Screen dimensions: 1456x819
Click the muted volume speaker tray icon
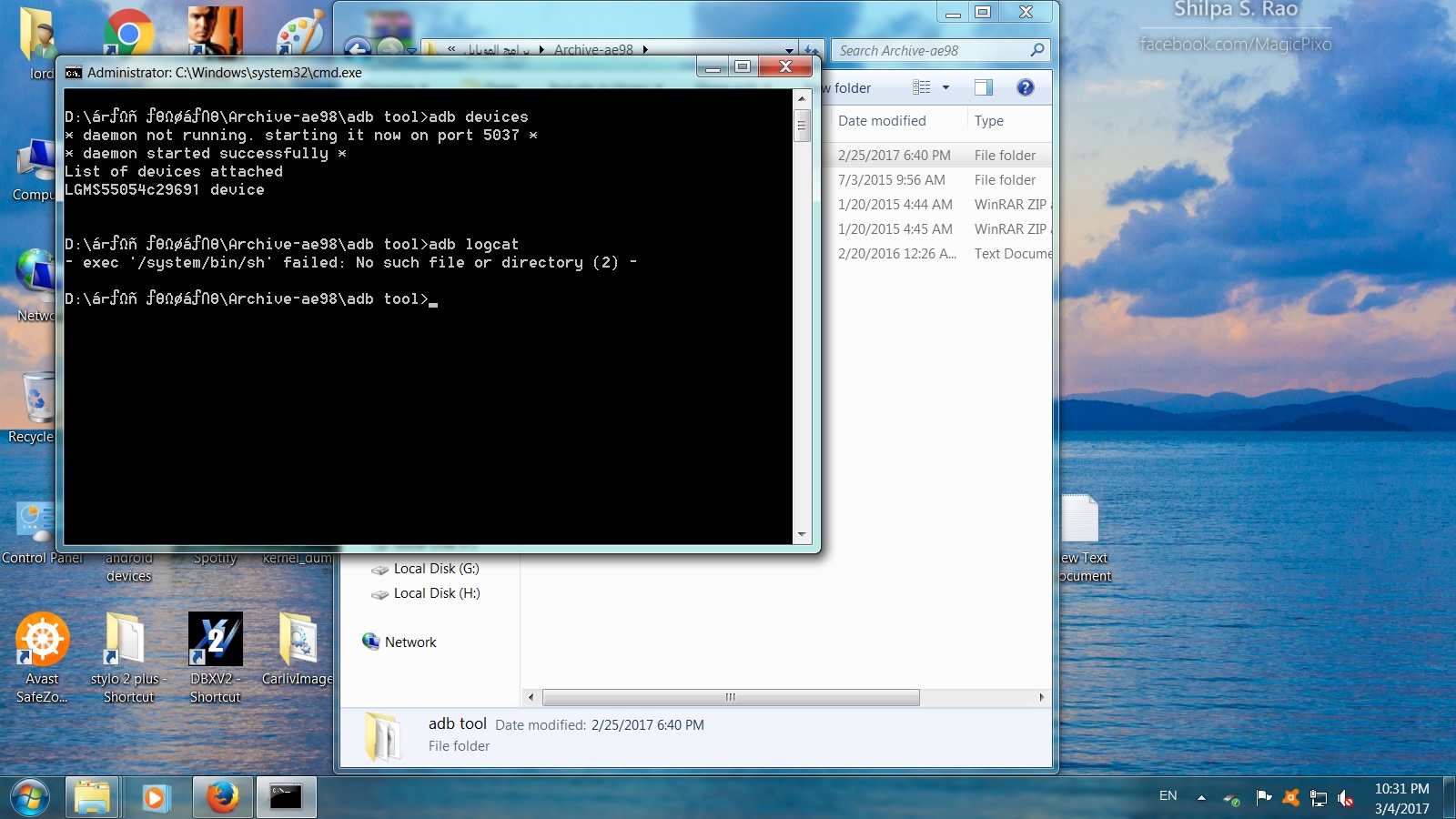tap(1346, 798)
